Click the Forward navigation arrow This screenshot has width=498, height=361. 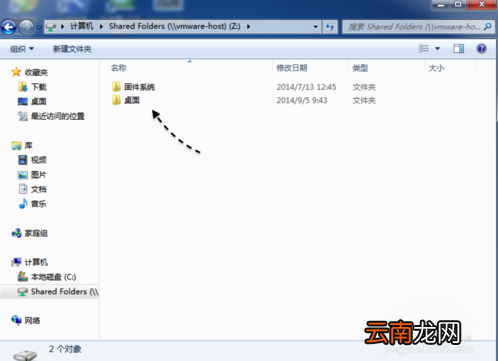26,27
